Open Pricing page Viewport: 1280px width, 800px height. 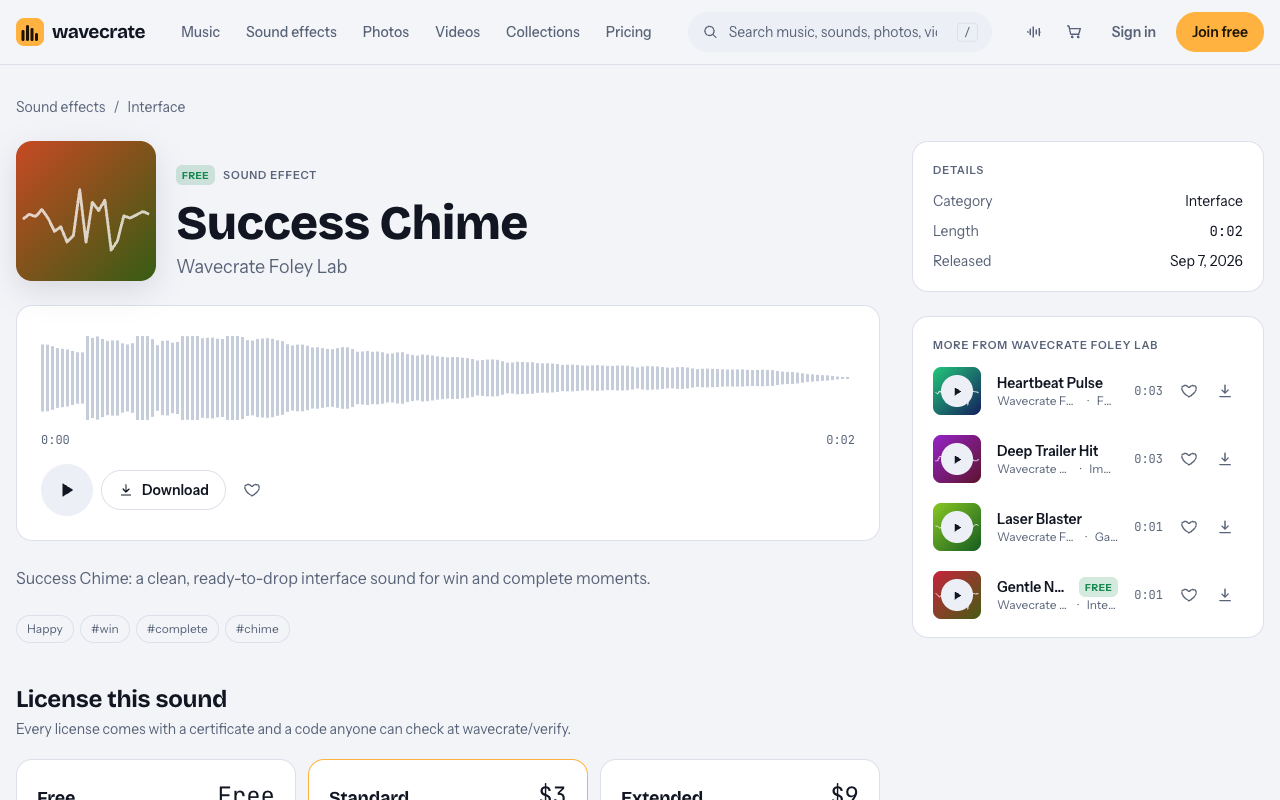[x=628, y=32]
